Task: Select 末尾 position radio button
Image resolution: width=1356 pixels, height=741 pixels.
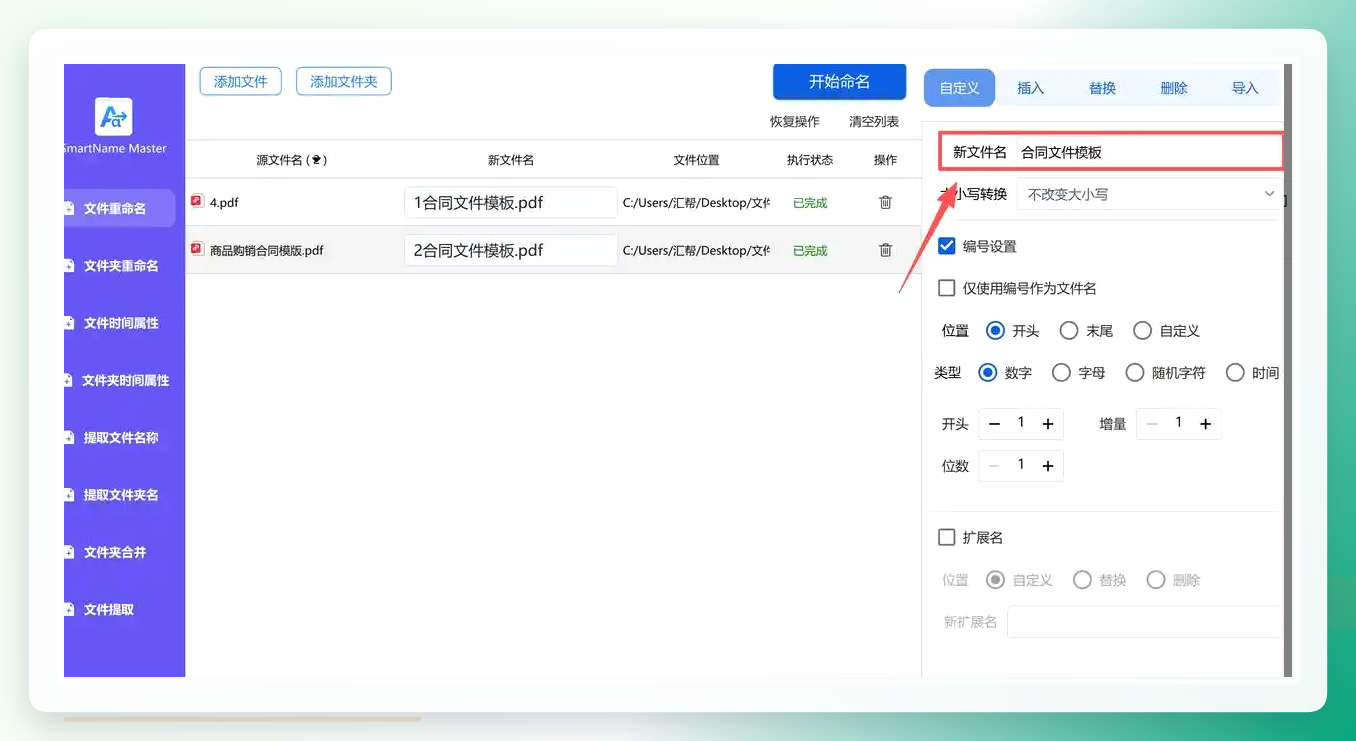Action: (1069, 330)
